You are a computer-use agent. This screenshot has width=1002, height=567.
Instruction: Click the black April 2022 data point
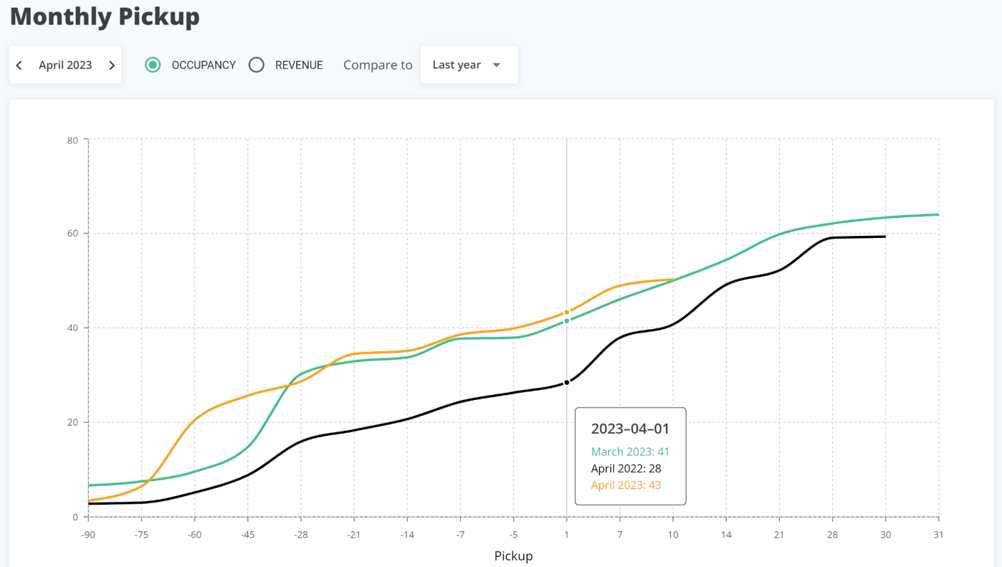(567, 382)
